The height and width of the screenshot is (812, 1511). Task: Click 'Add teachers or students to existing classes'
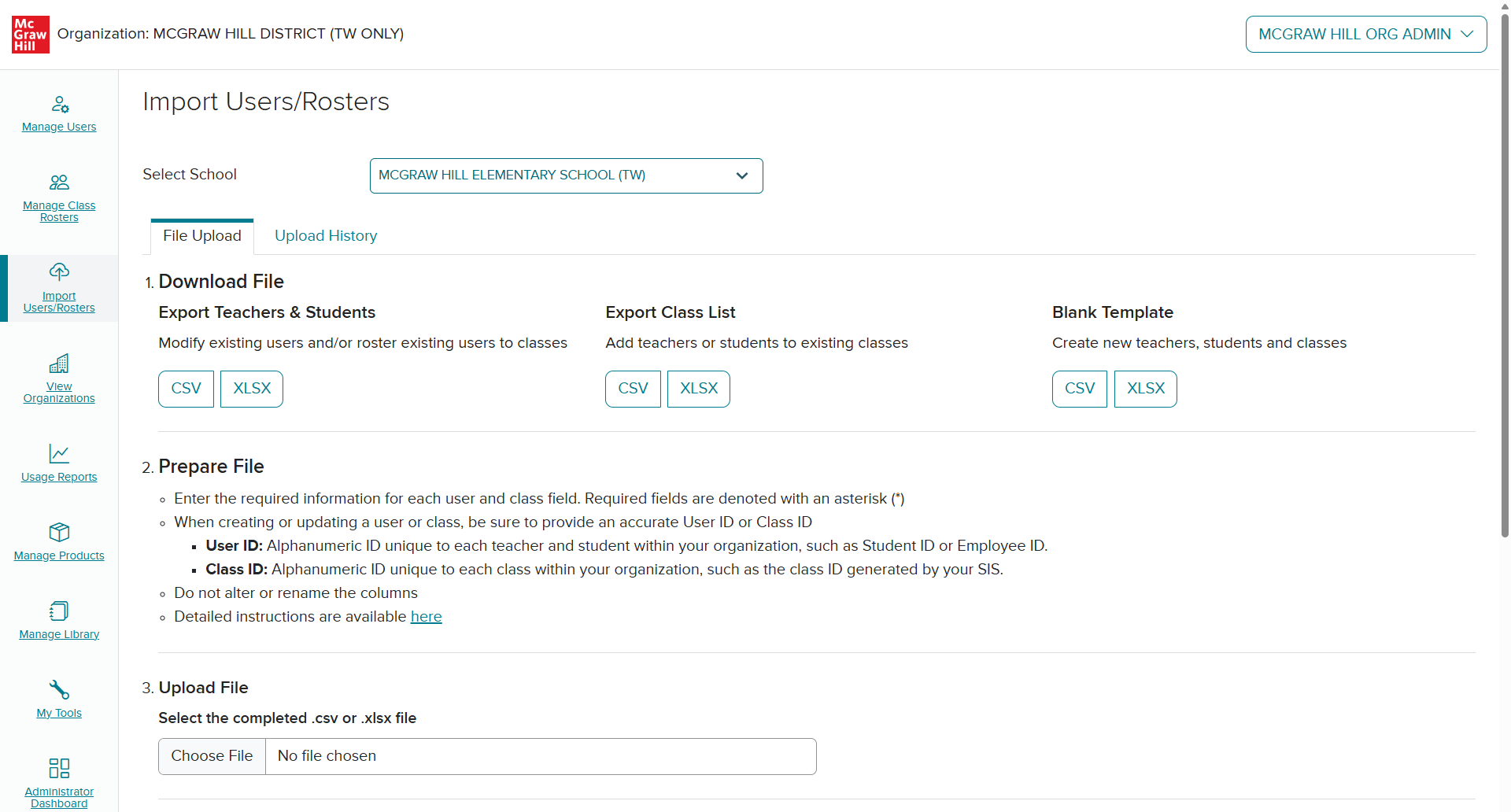pos(756,343)
